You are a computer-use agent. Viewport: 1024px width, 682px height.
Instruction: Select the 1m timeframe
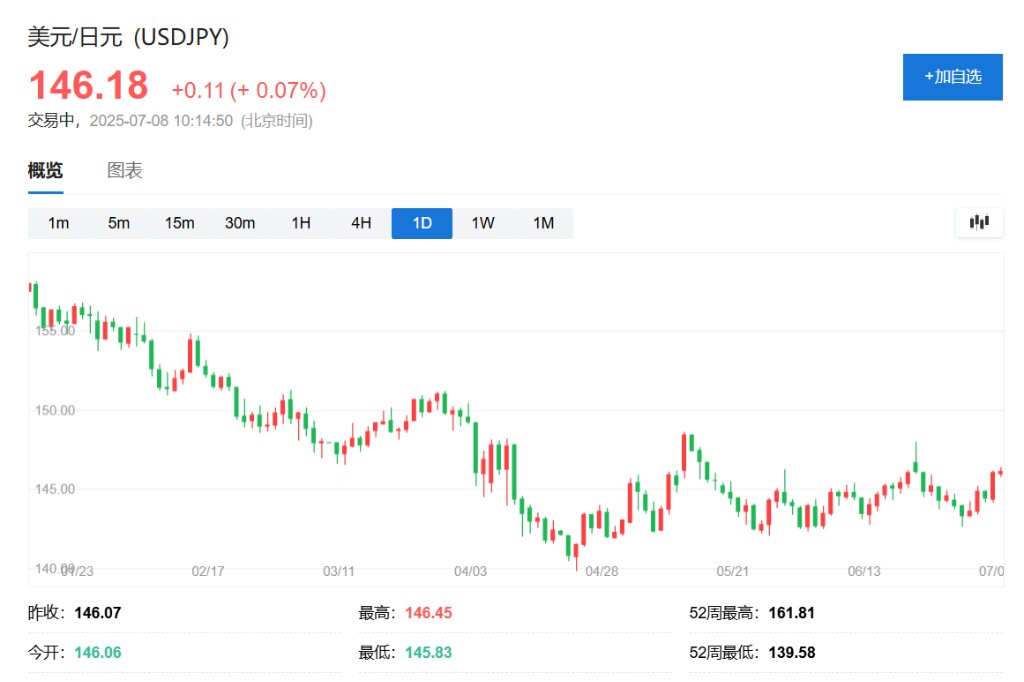click(58, 223)
